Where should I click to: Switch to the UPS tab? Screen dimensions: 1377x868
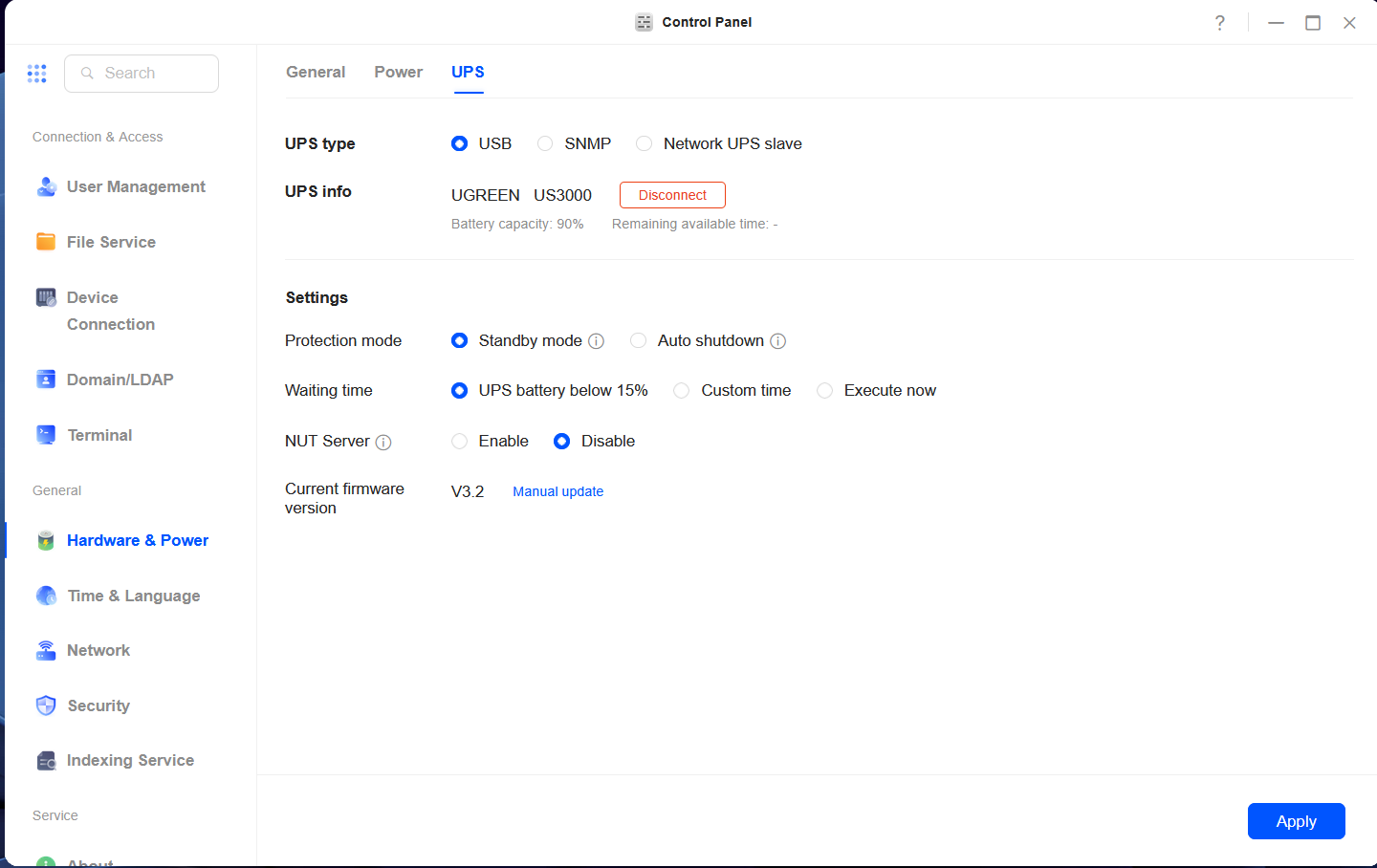point(468,72)
